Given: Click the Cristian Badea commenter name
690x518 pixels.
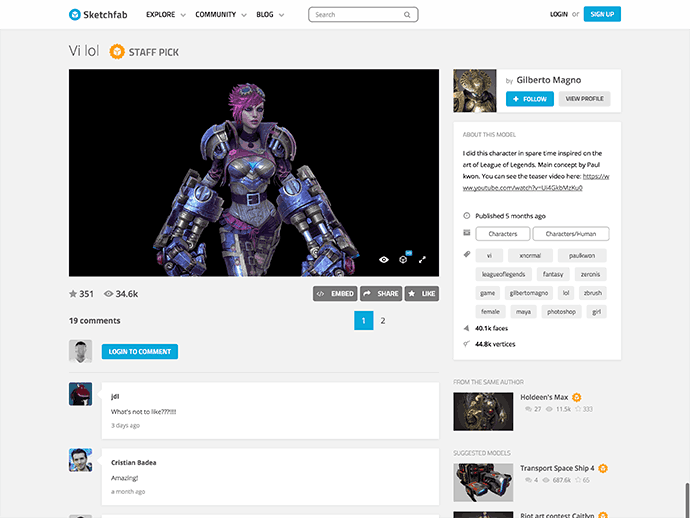Looking at the screenshot, I should (134, 463).
